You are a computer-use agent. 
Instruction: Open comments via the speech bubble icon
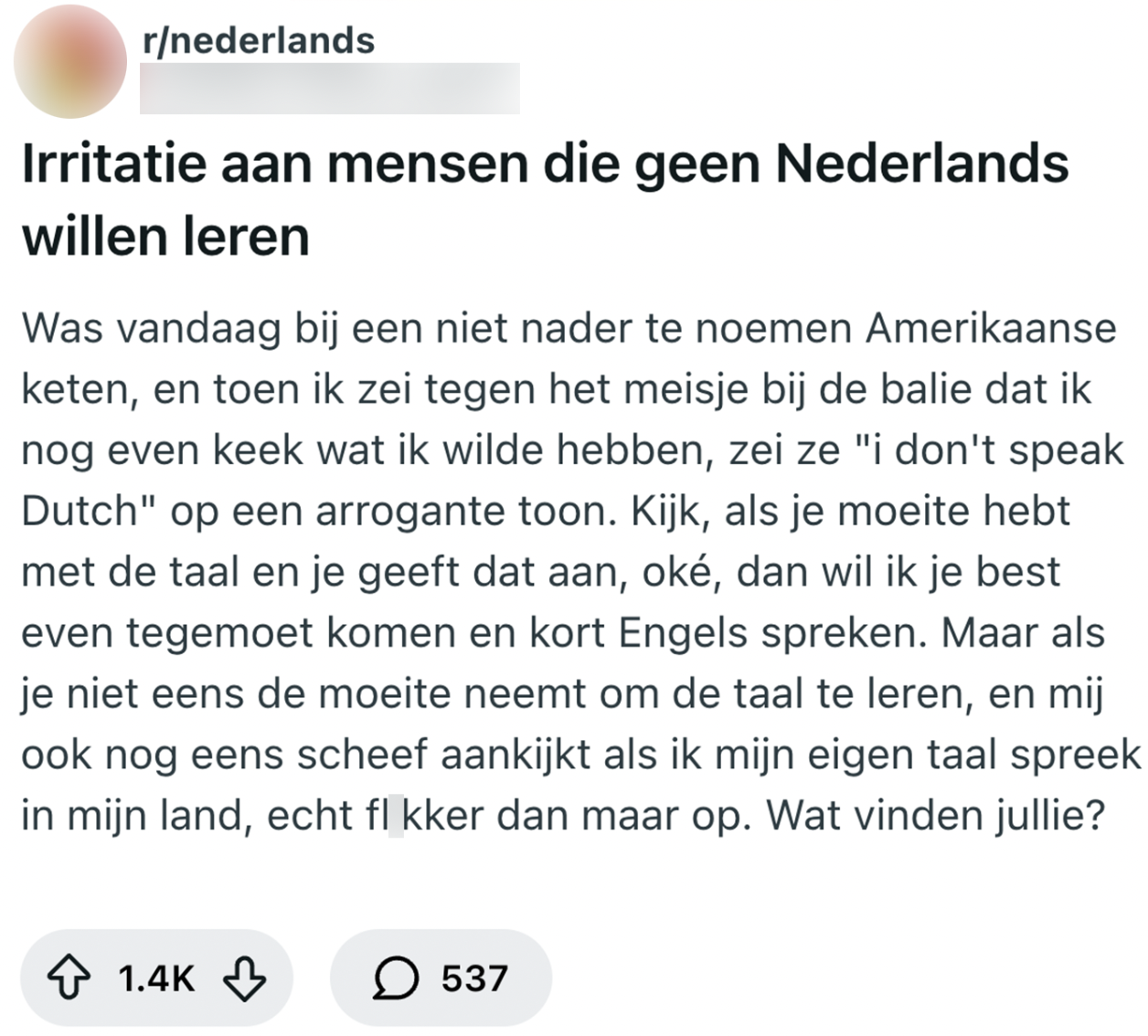click(x=397, y=977)
